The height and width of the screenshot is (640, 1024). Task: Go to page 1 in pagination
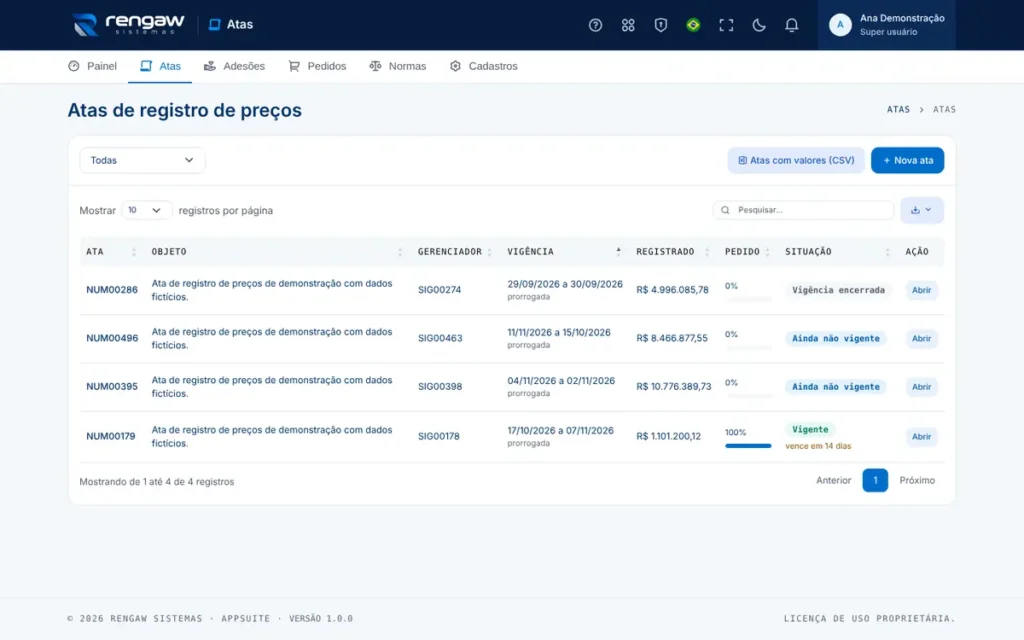(875, 481)
